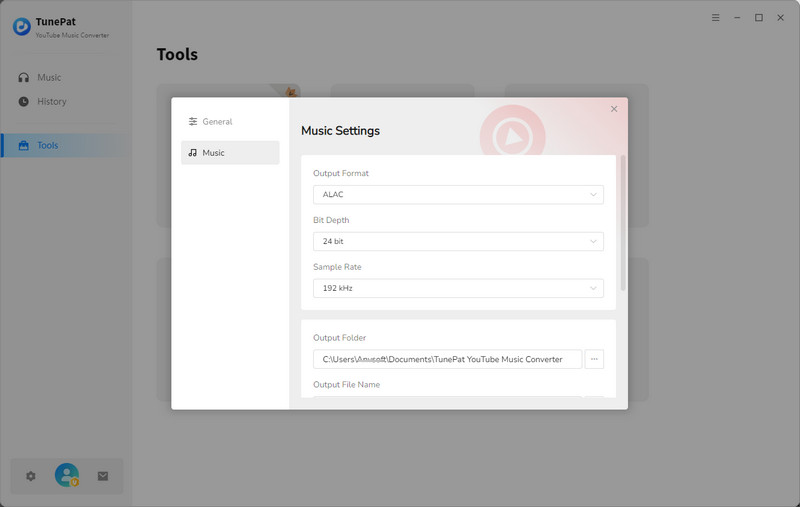Click the Output Folder path field
This screenshot has height=507, width=800.
447,359
